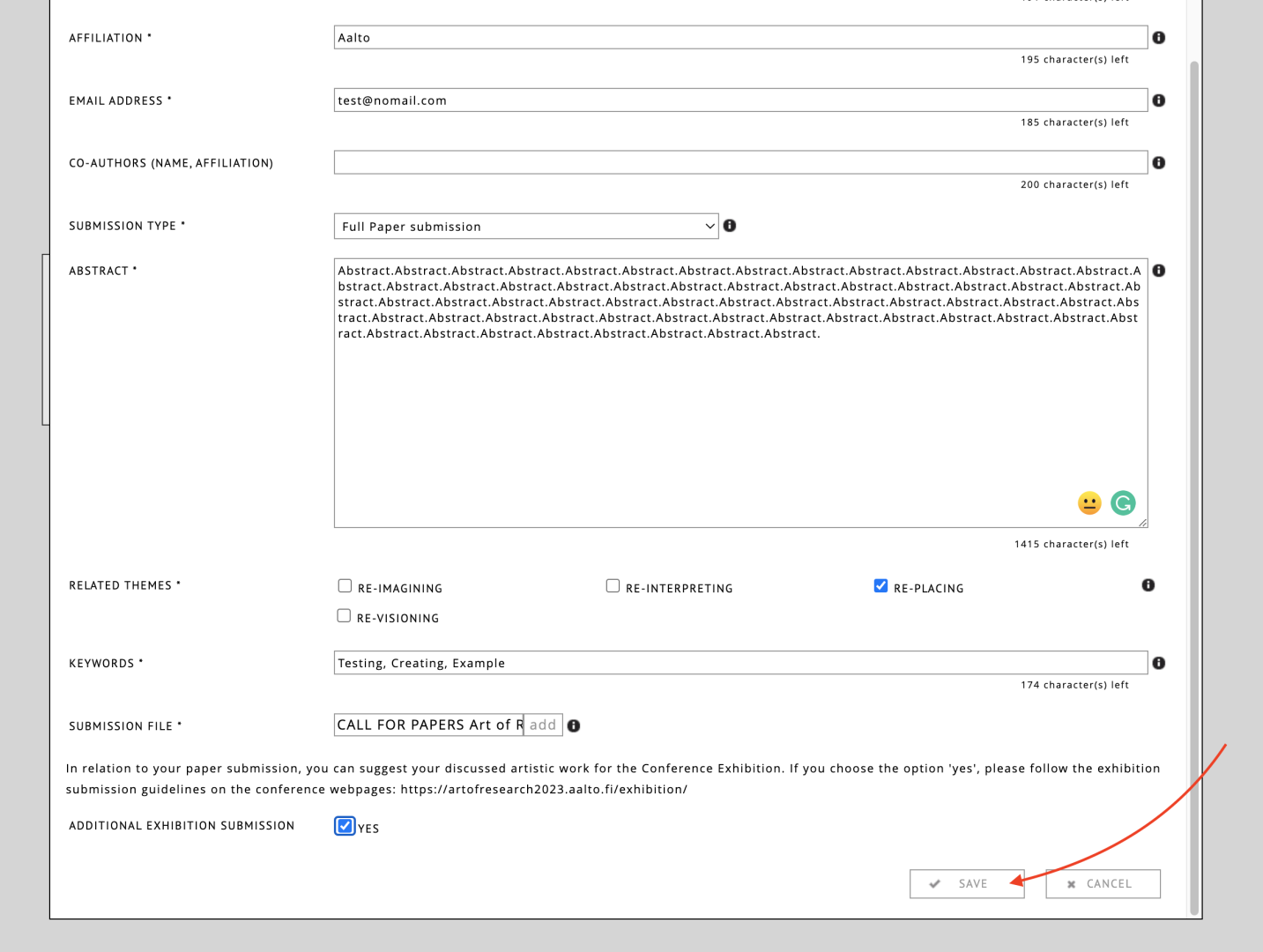The width and height of the screenshot is (1263, 952).
Task: Click info icon for Related Themes
Action: 1148,585
